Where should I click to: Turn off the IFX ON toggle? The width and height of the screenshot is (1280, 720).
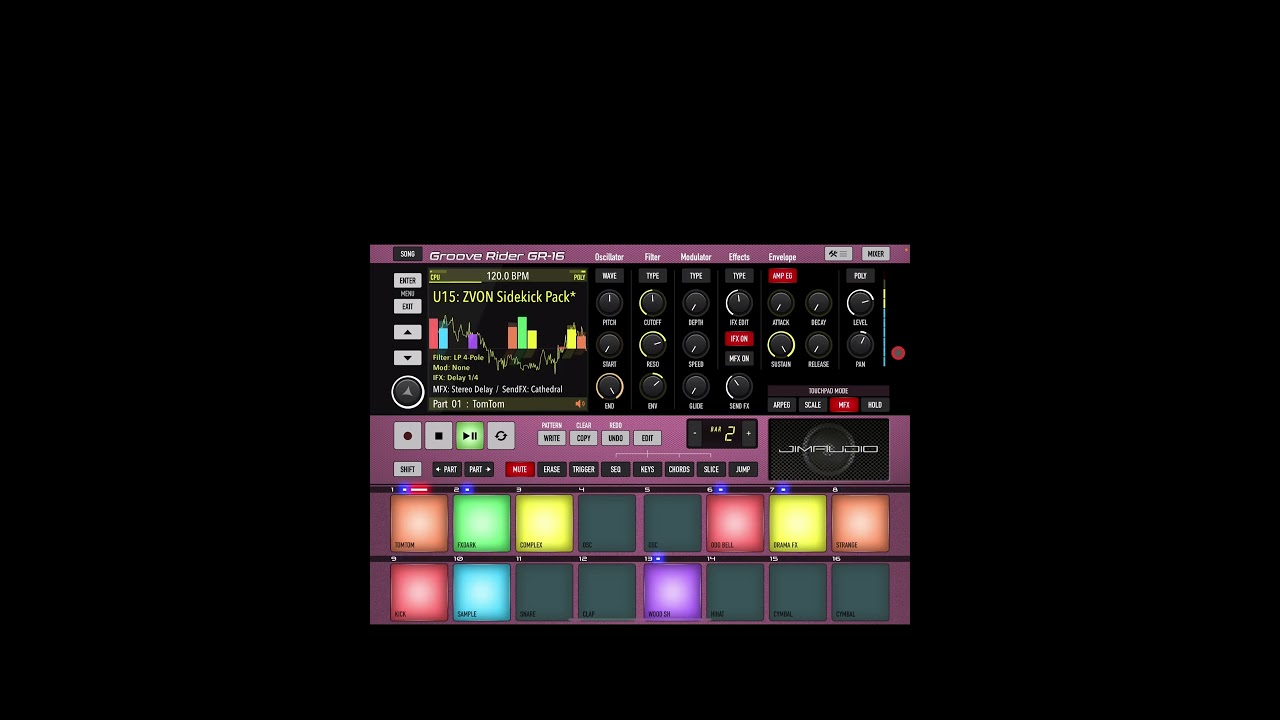(739, 339)
